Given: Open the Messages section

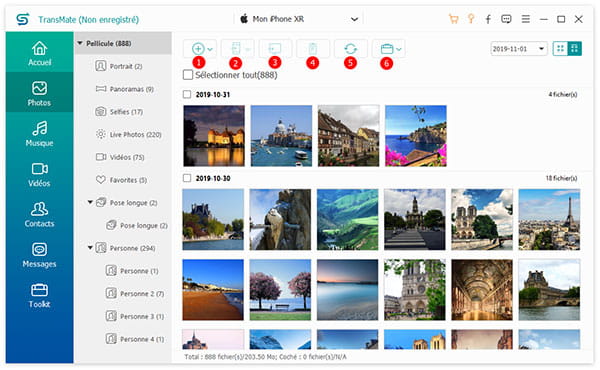Looking at the screenshot, I should 39,255.
